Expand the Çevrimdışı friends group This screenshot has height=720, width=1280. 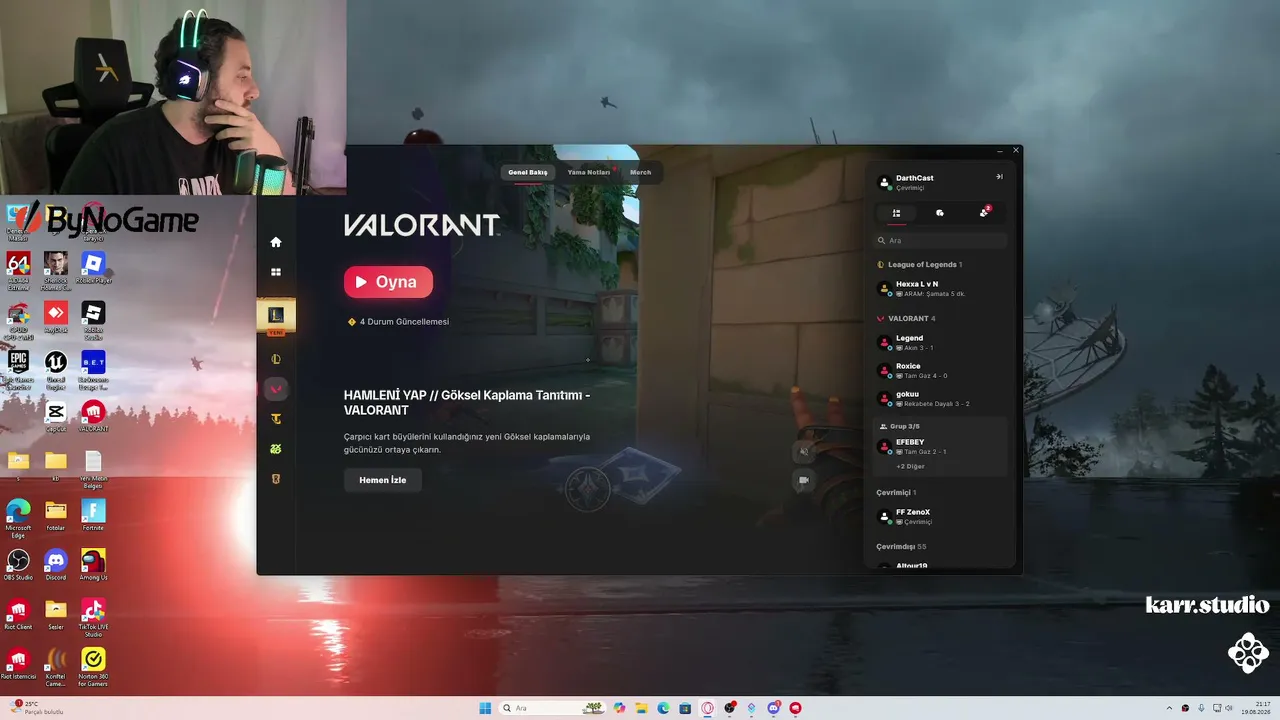tap(901, 547)
